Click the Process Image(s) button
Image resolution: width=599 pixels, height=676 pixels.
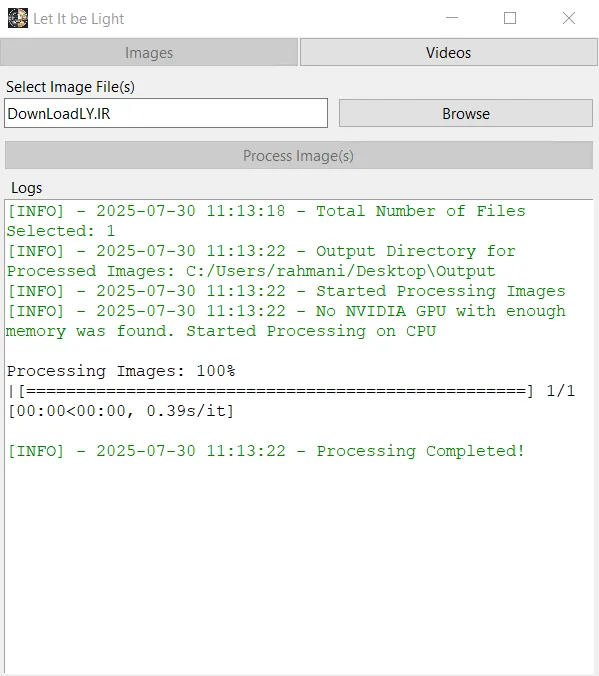pos(298,156)
